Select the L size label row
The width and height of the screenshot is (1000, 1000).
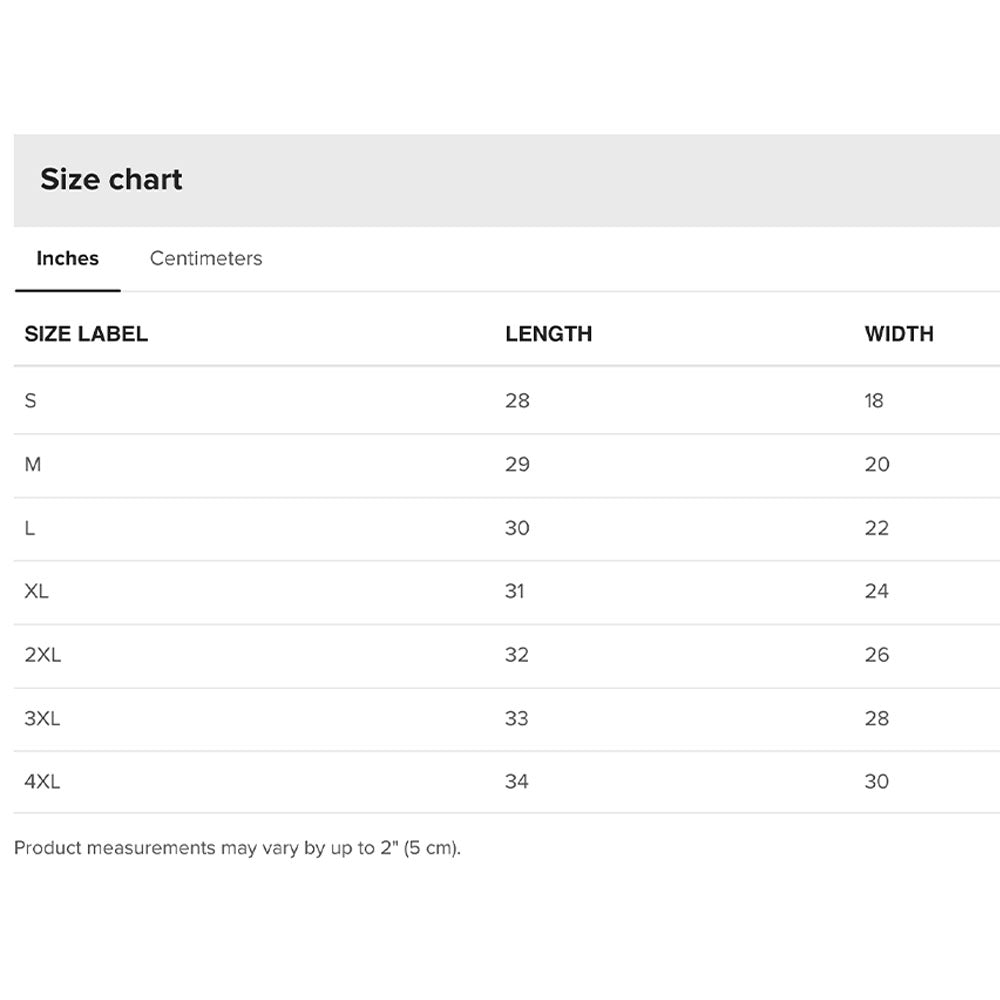[30, 528]
